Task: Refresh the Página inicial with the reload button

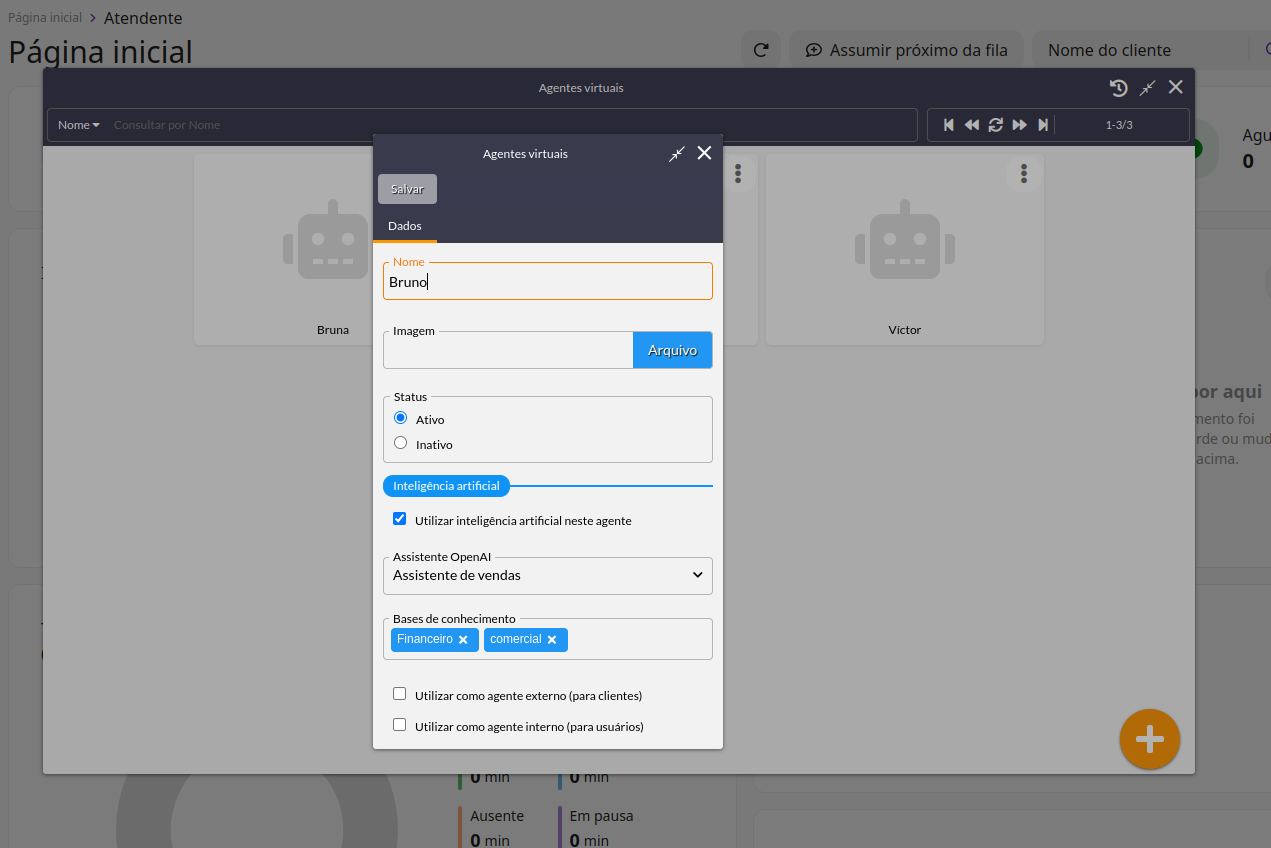Action: [761, 50]
